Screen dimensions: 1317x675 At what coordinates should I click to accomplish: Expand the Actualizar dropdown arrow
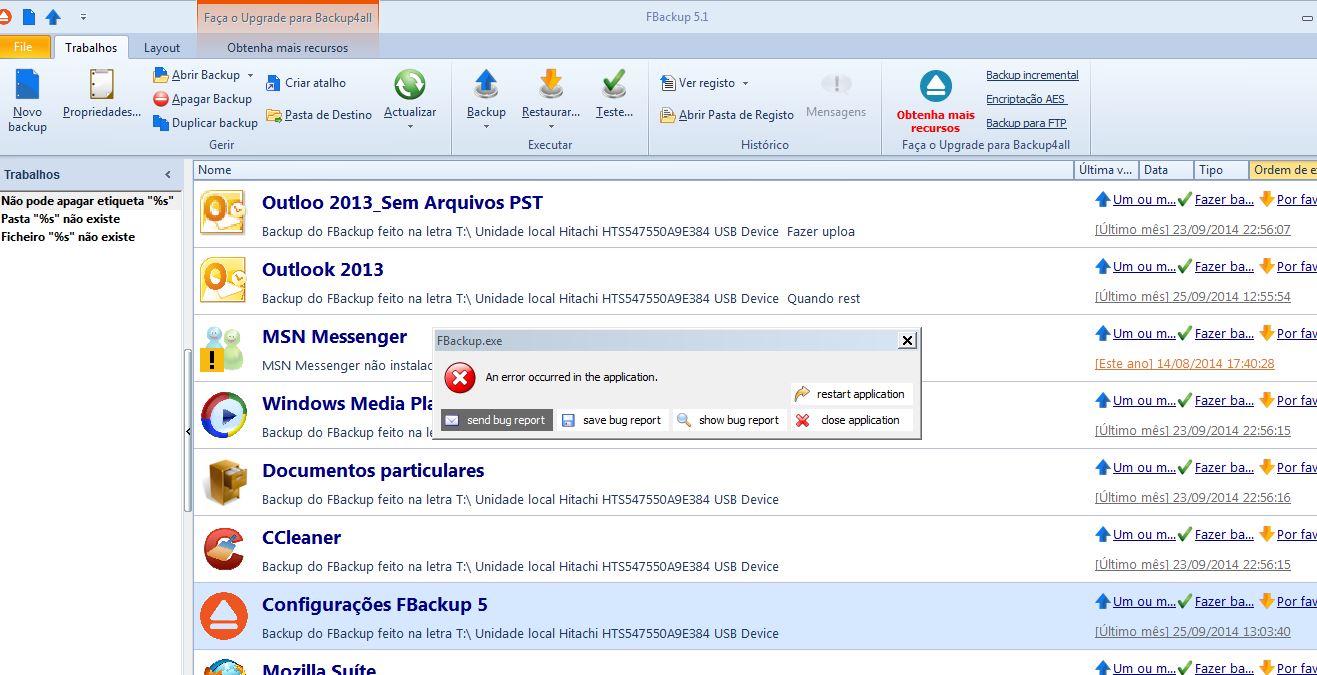[410, 126]
